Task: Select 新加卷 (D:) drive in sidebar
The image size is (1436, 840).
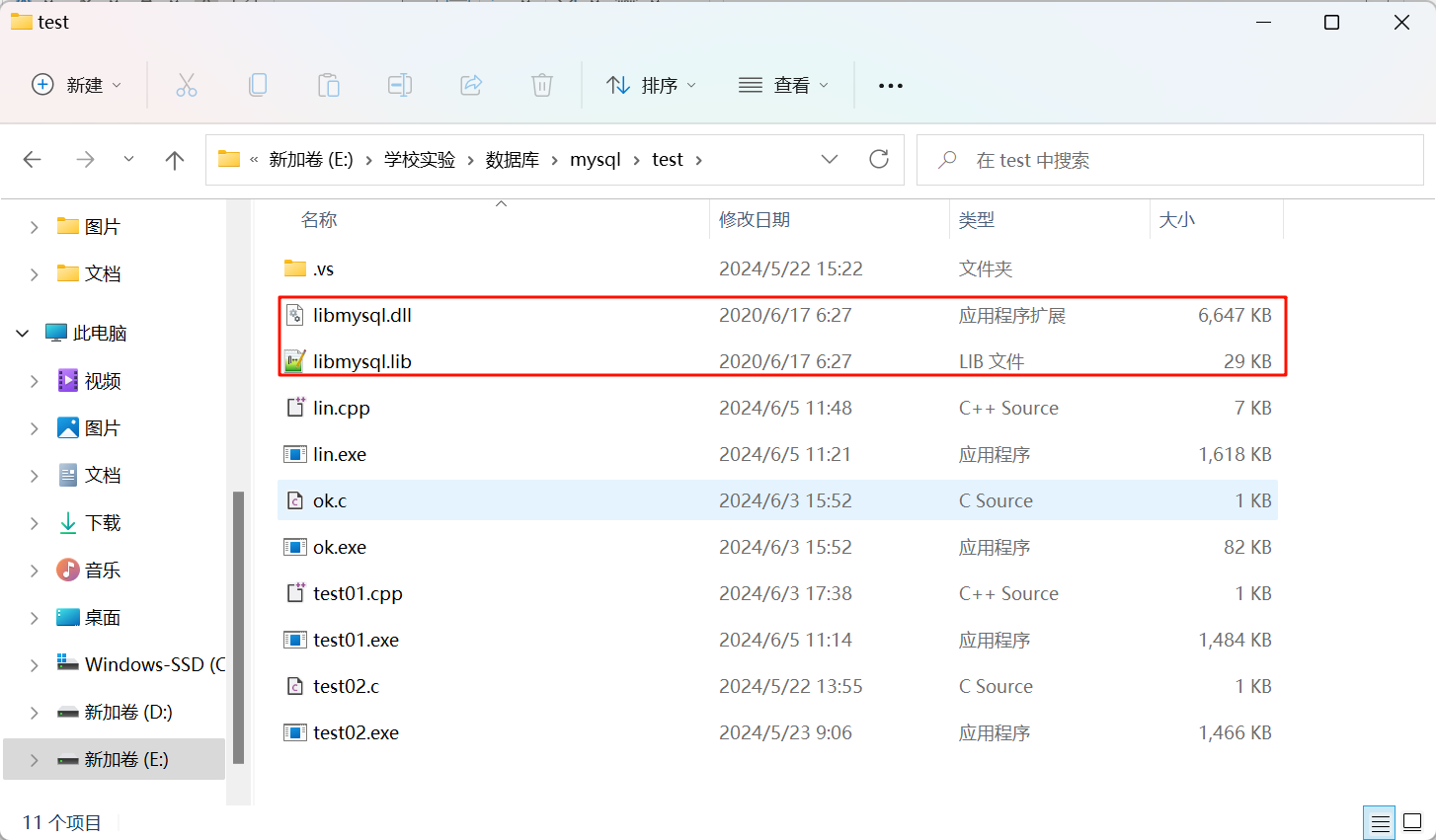Action: point(128,712)
